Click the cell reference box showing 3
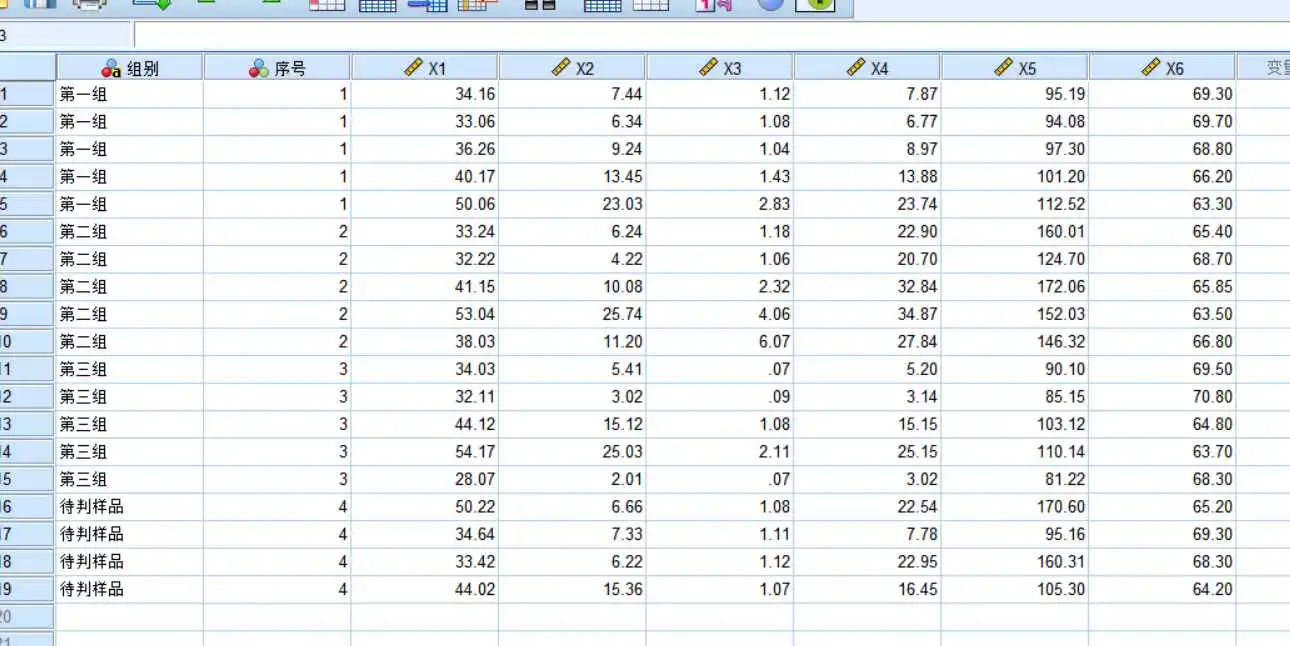The image size is (1290, 646). coord(66,36)
